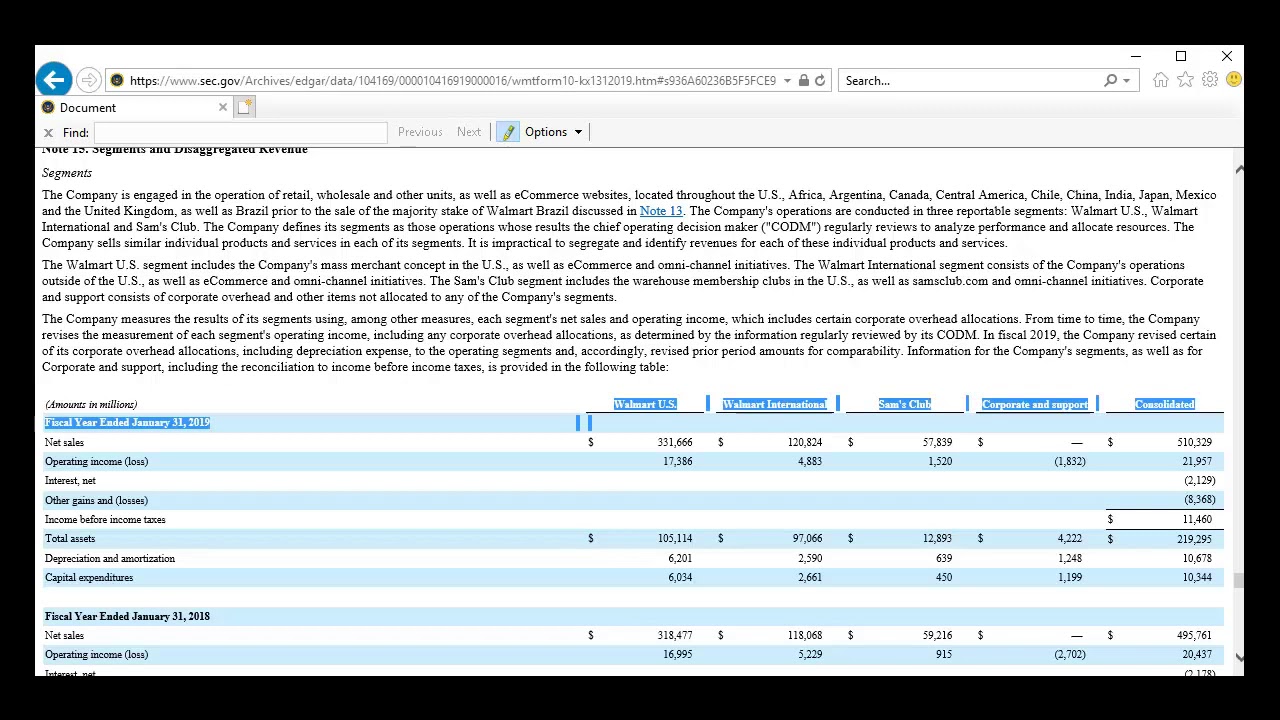Screen dimensions: 1280x720
Task: Click the 120,824 net sales value
Action: [x=805, y=442]
